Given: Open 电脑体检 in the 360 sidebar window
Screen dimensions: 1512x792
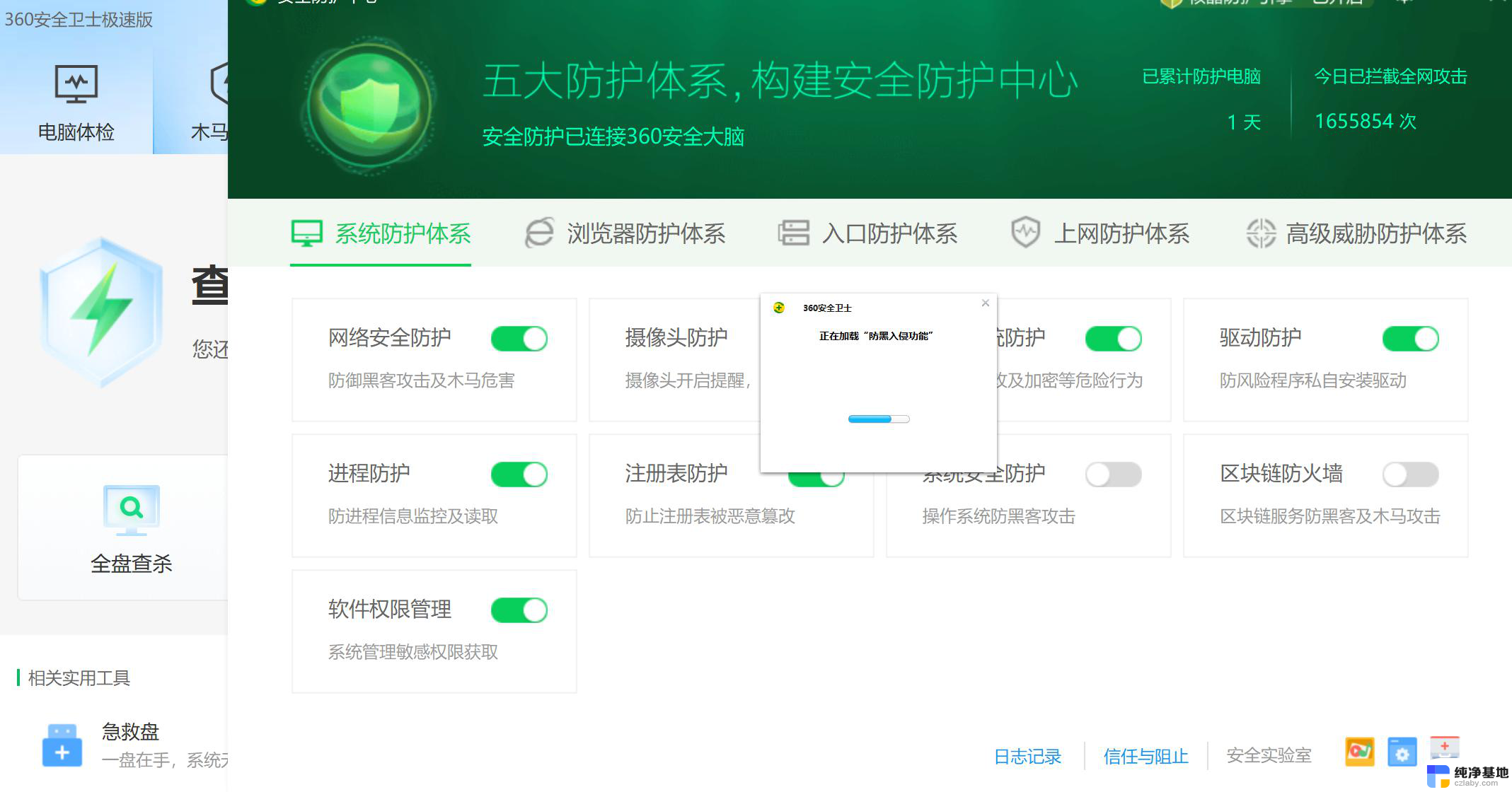Looking at the screenshot, I should (x=76, y=103).
